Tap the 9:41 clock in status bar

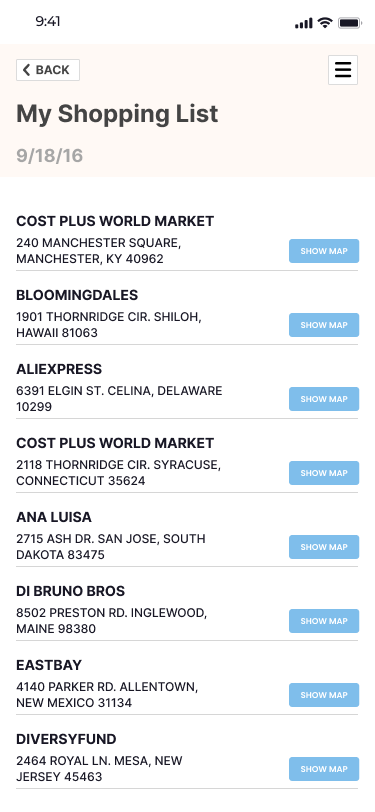click(48, 22)
